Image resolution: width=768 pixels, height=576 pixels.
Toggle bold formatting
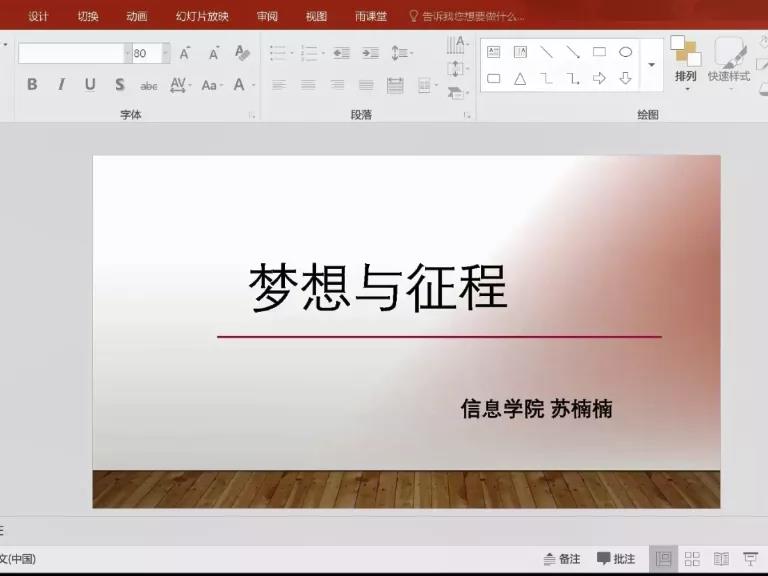click(x=32, y=85)
